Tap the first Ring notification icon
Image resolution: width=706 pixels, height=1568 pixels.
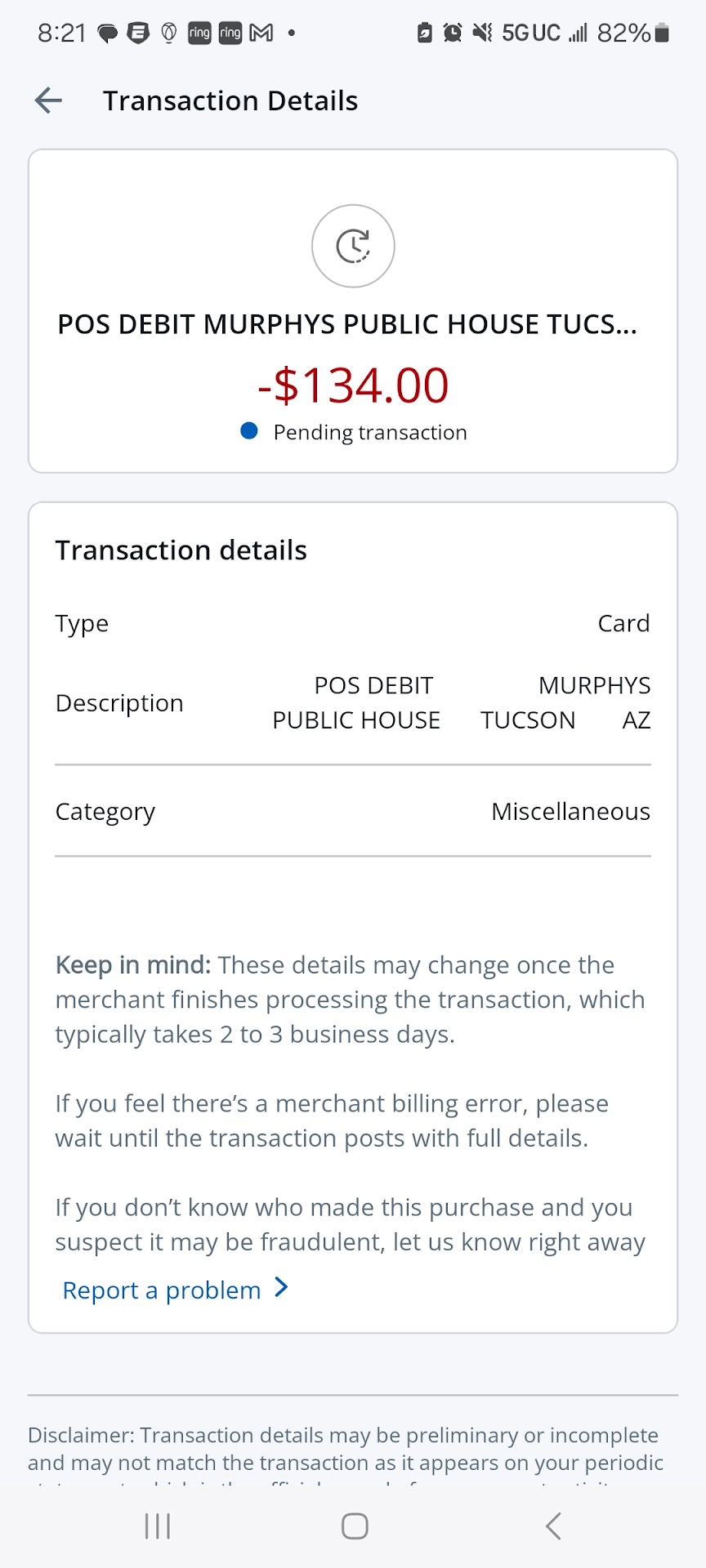(x=199, y=33)
